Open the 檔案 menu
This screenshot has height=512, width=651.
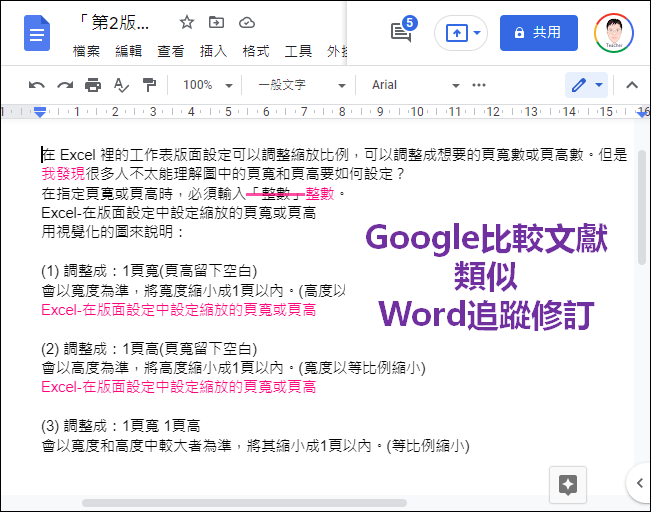(86, 51)
